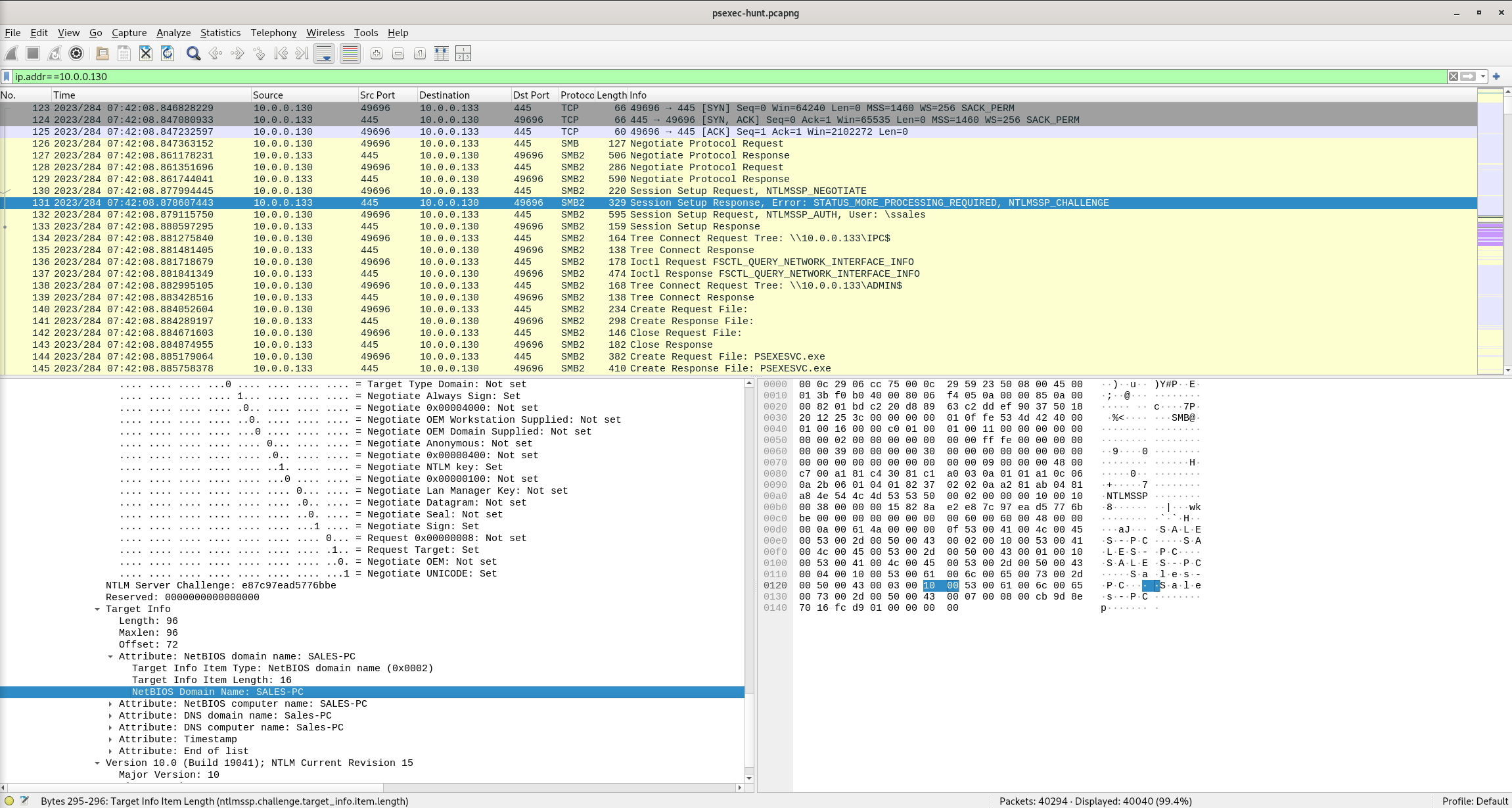This screenshot has height=808, width=1512.
Task: Add a display filter button (plus)
Action: pos(1496,77)
